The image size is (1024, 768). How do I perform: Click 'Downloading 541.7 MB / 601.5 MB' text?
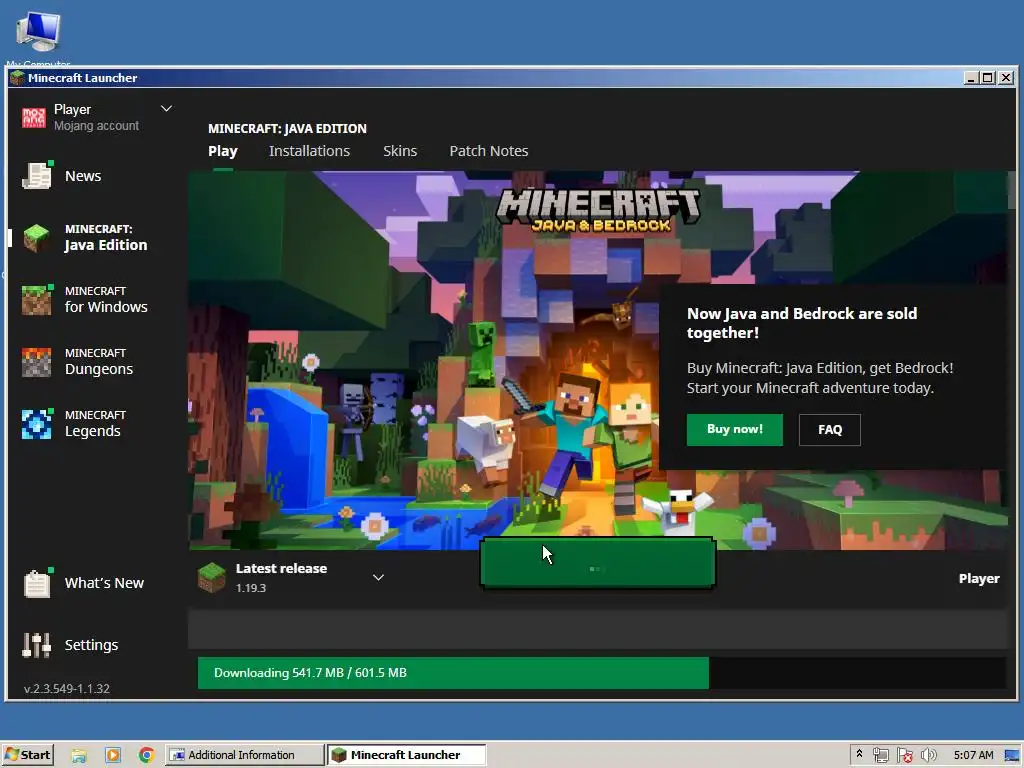pos(310,673)
